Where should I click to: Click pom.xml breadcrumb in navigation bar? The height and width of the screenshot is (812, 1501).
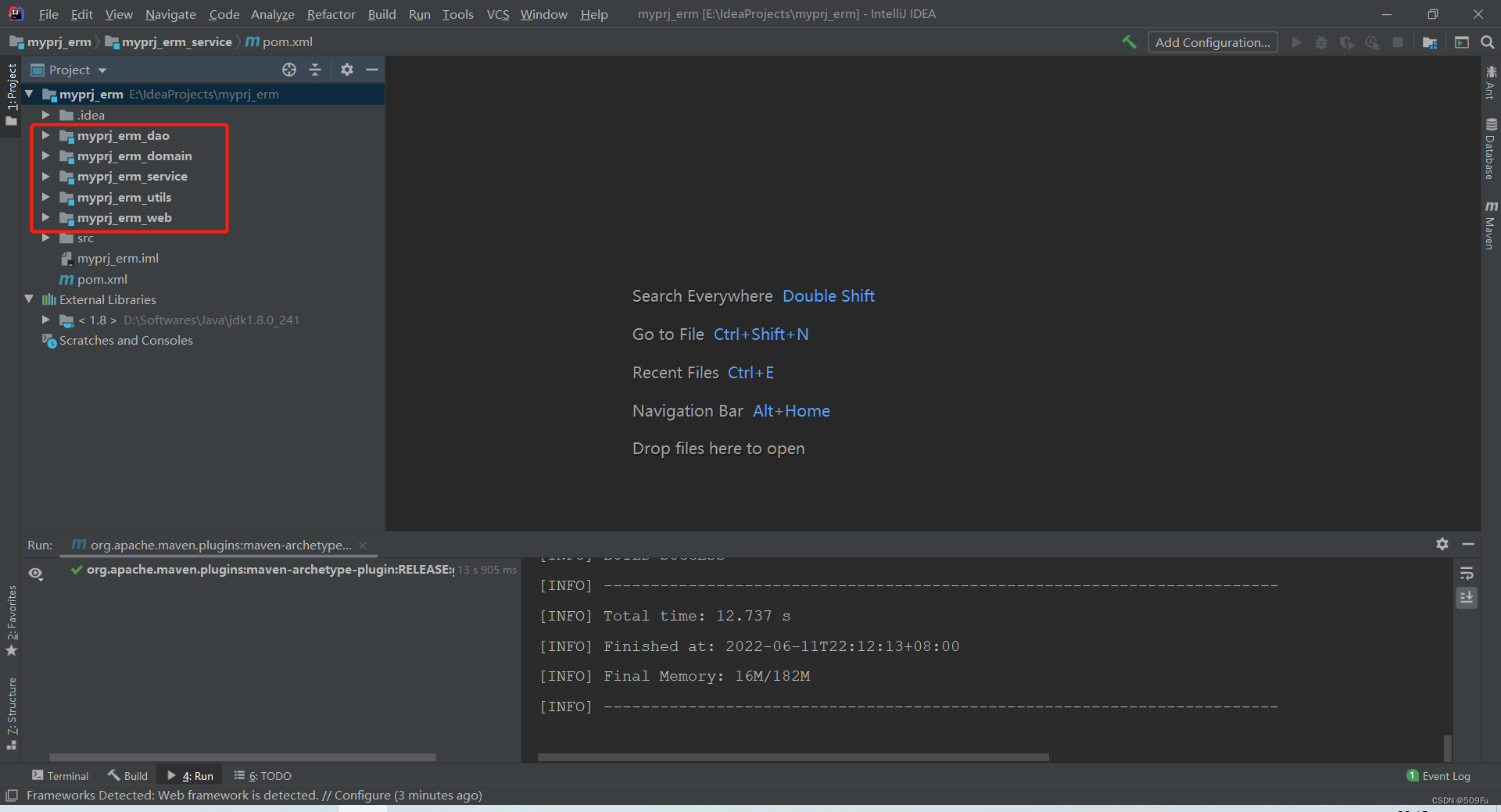(x=279, y=42)
